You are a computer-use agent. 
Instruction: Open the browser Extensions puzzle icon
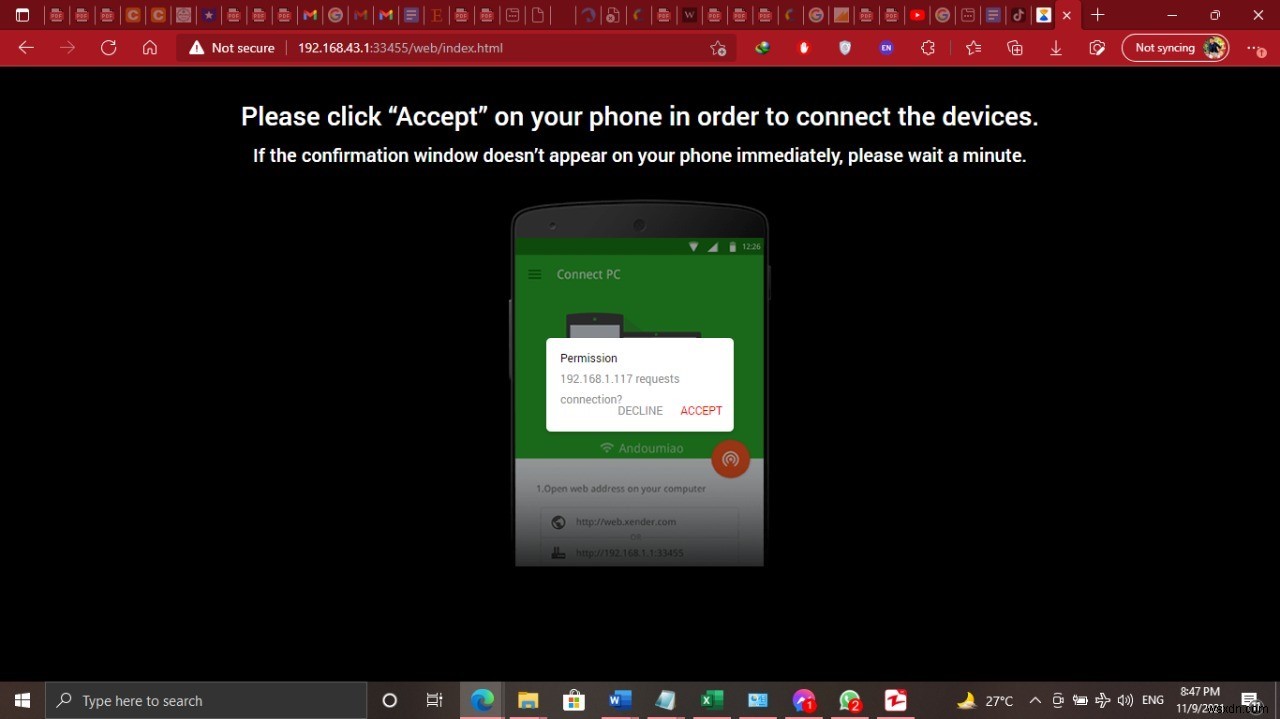[926, 47]
